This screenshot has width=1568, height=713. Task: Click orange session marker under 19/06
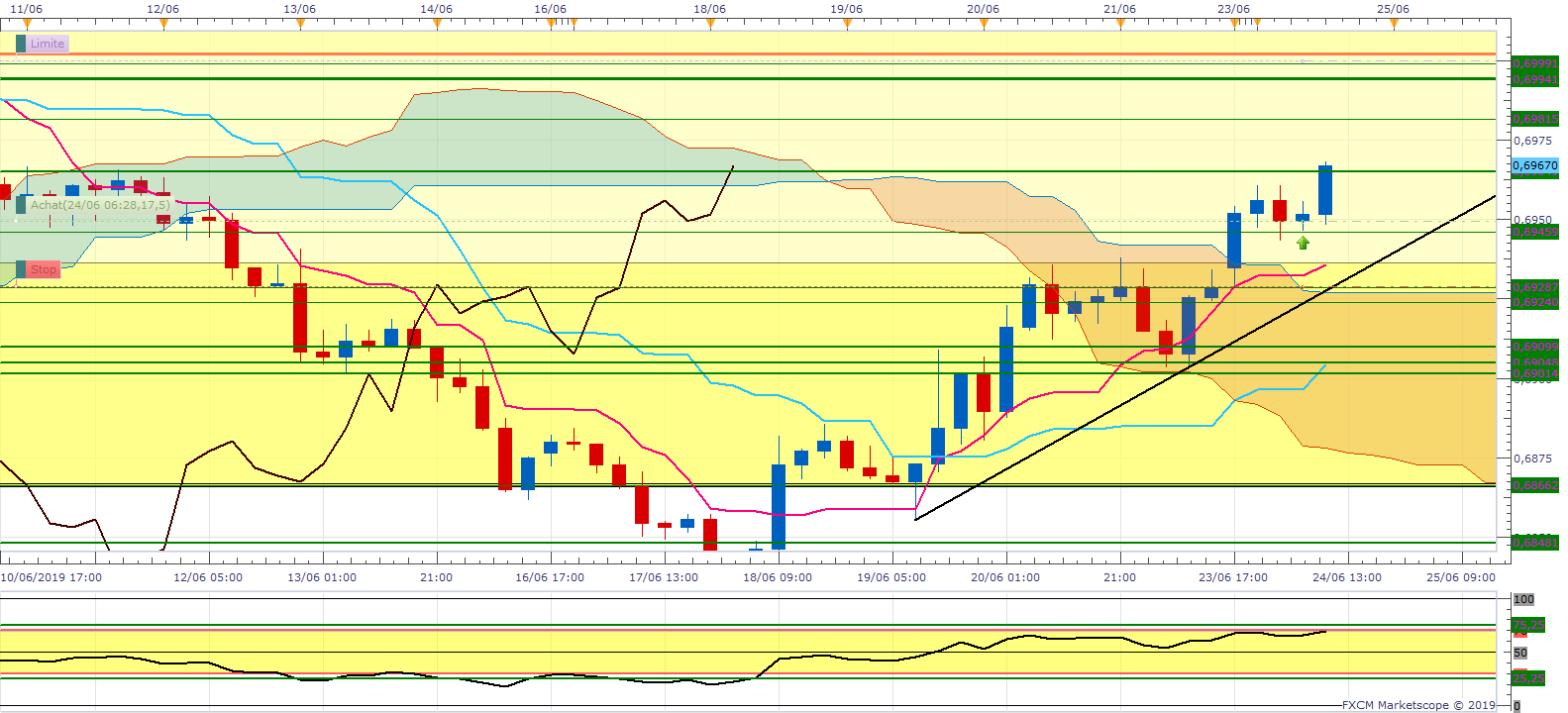pos(847,24)
